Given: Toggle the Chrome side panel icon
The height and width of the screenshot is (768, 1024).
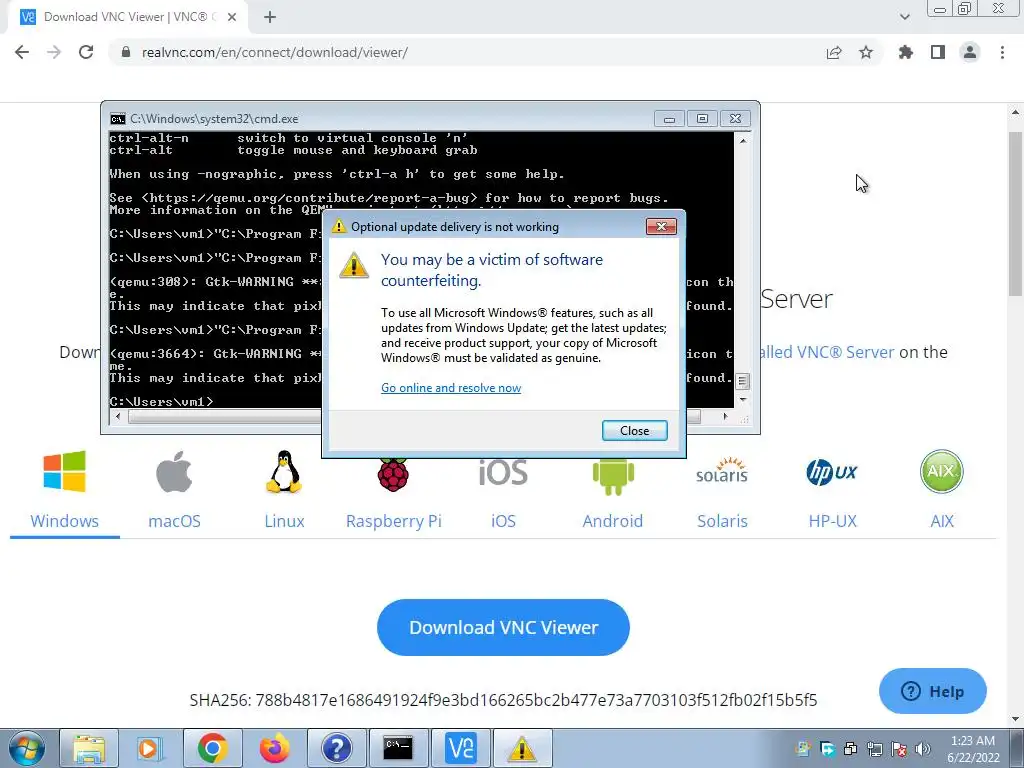Looking at the screenshot, I should coord(938,52).
